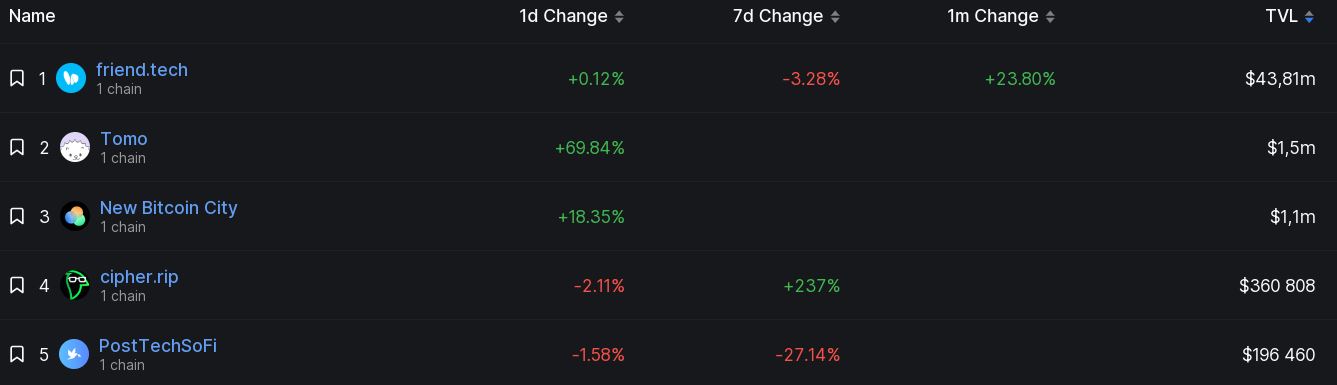The width and height of the screenshot is (1337, 385).
Task: Open the New Bitcoin City link
Action: 169,208
